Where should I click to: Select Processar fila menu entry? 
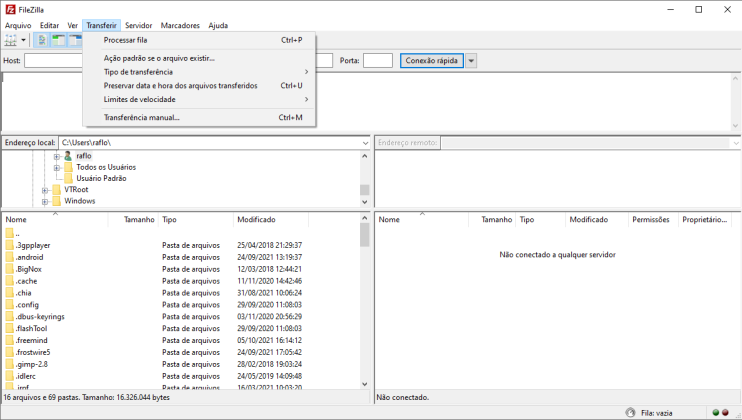coord(199,40)
